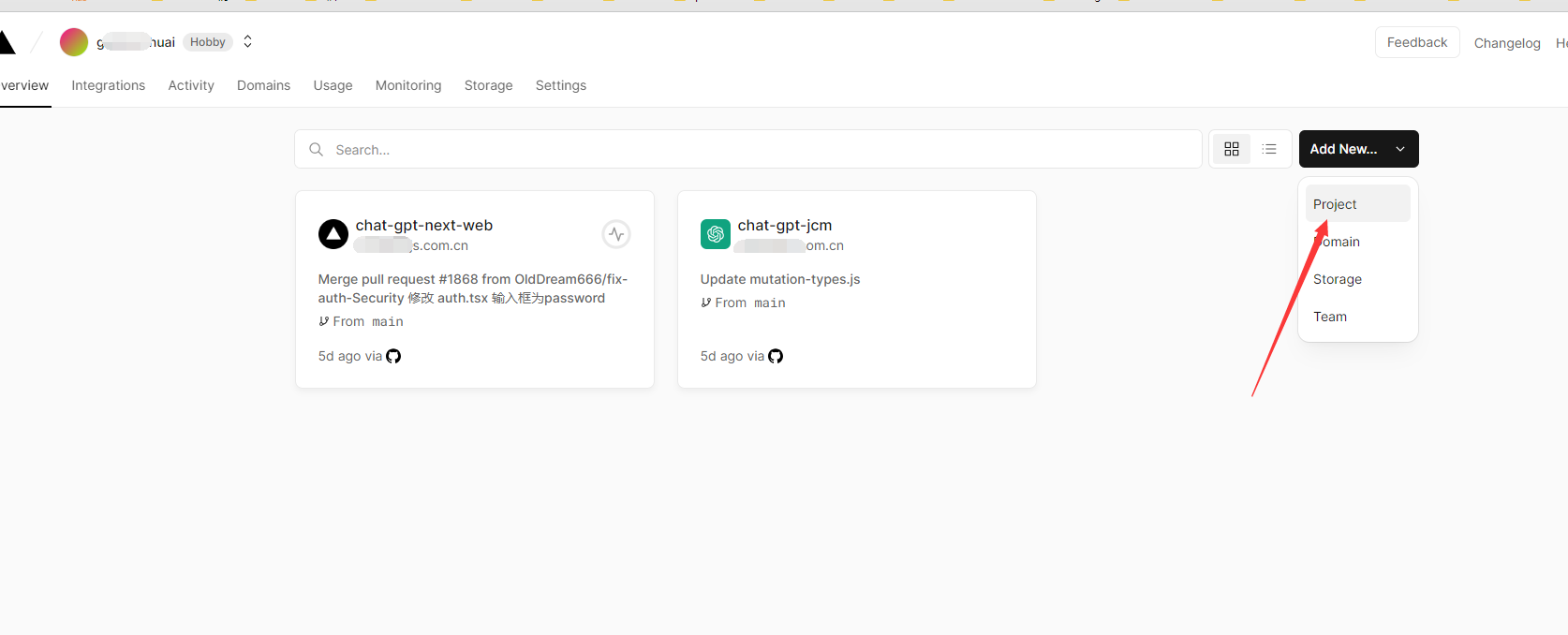Switch to the Integrations tab
1568x635 pixels.
[x=109, y=85]
